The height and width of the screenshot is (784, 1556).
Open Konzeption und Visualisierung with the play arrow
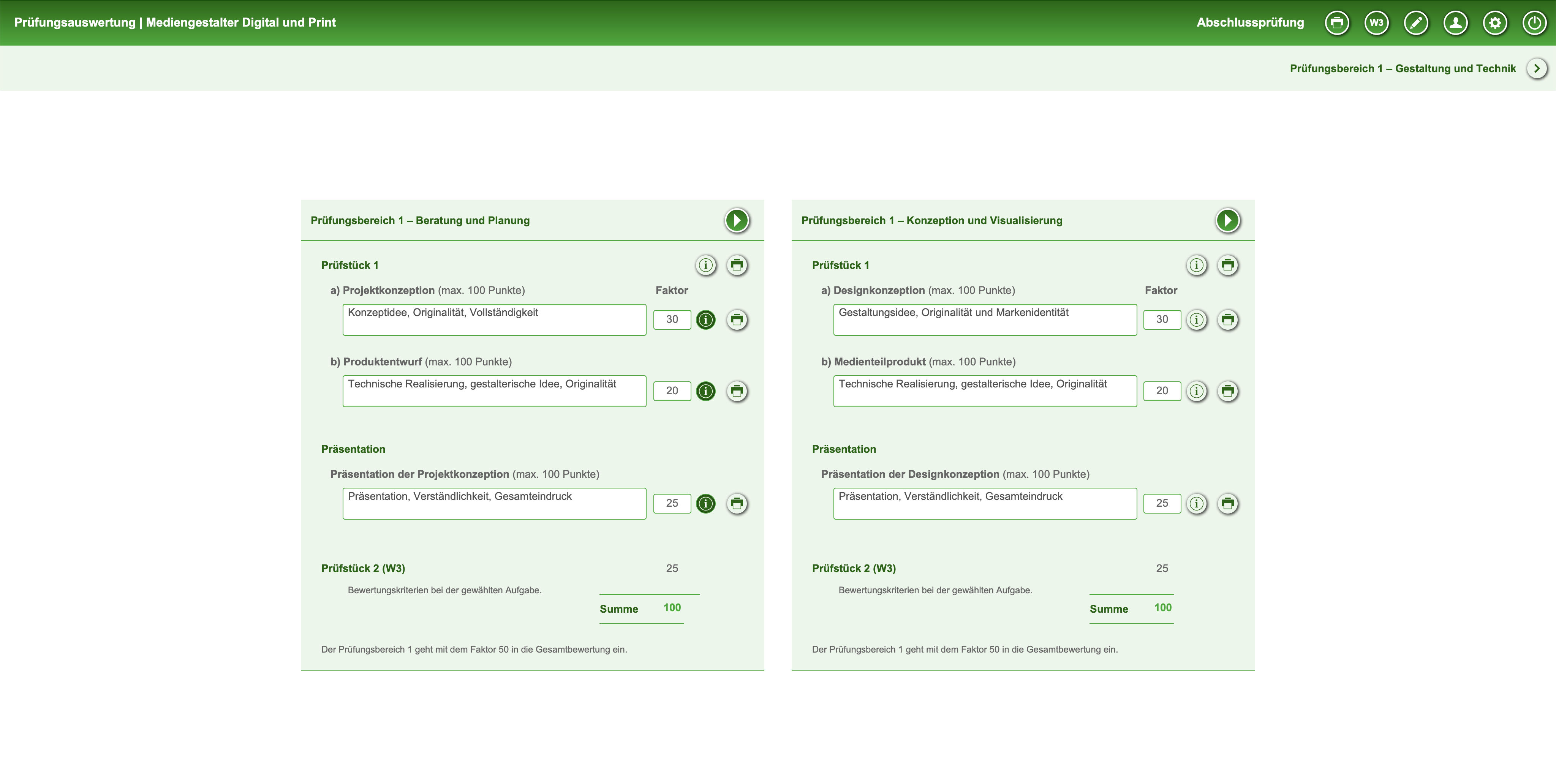point(1227,220)
